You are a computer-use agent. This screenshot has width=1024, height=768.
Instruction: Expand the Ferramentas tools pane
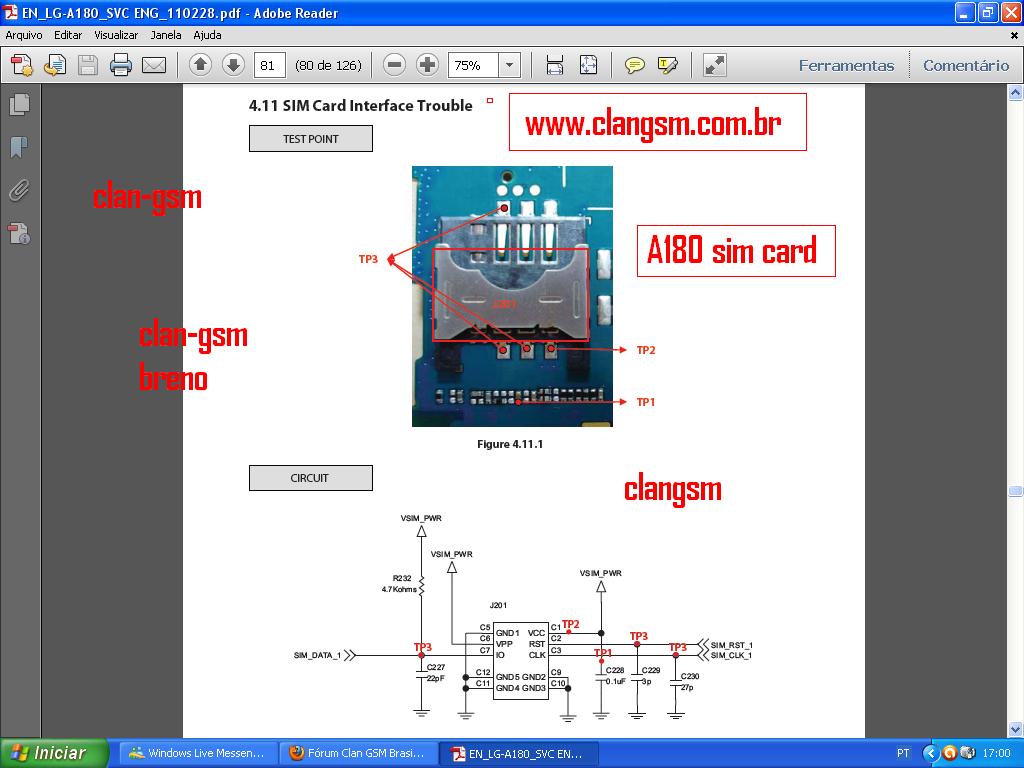(846, 65)
